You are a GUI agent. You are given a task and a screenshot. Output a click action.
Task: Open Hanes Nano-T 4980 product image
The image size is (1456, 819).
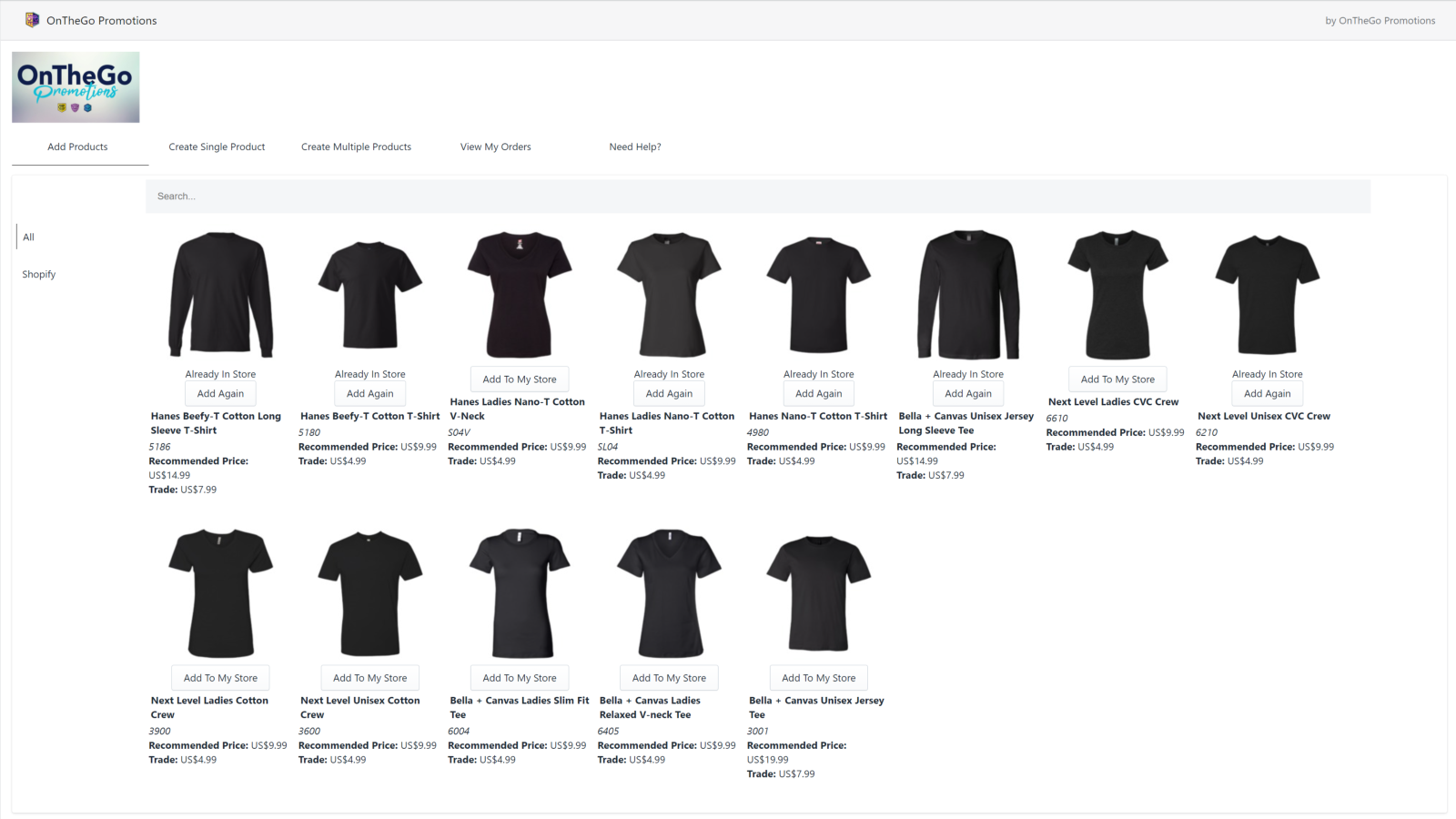[818, 295]
